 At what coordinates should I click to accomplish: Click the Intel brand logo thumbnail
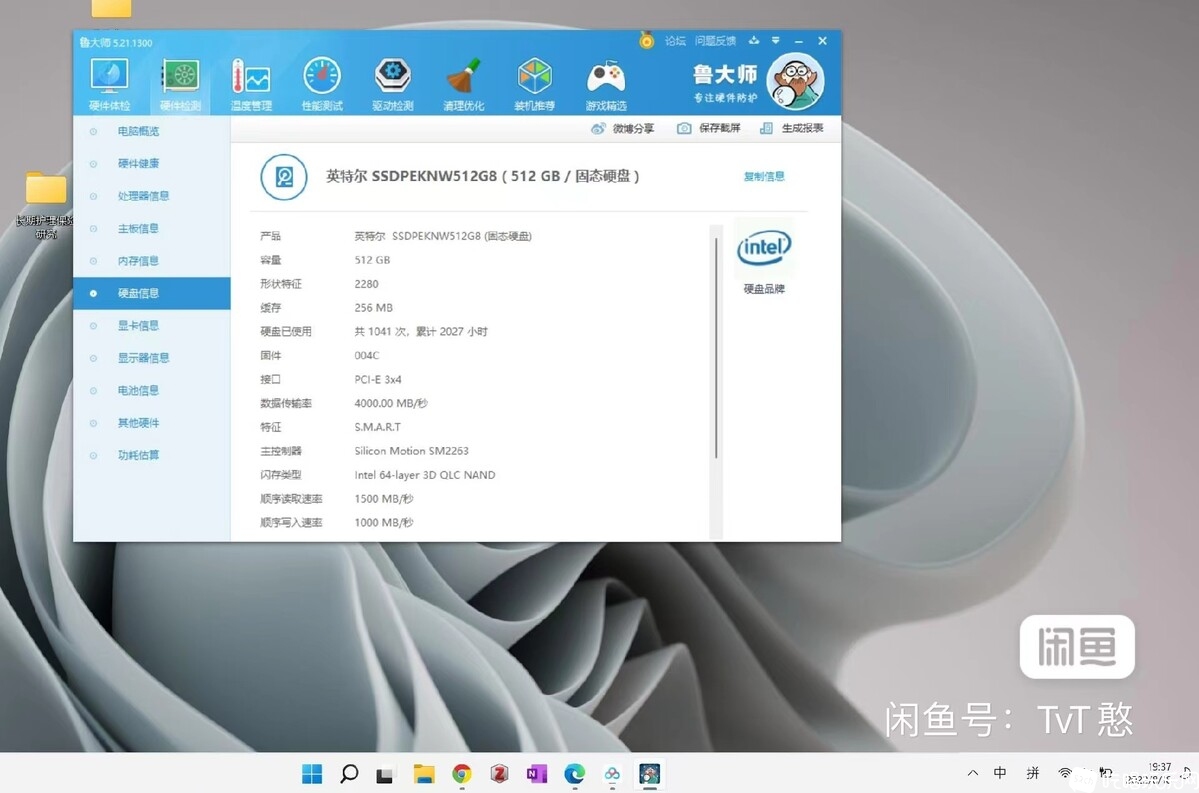click(x=764, y=248)
